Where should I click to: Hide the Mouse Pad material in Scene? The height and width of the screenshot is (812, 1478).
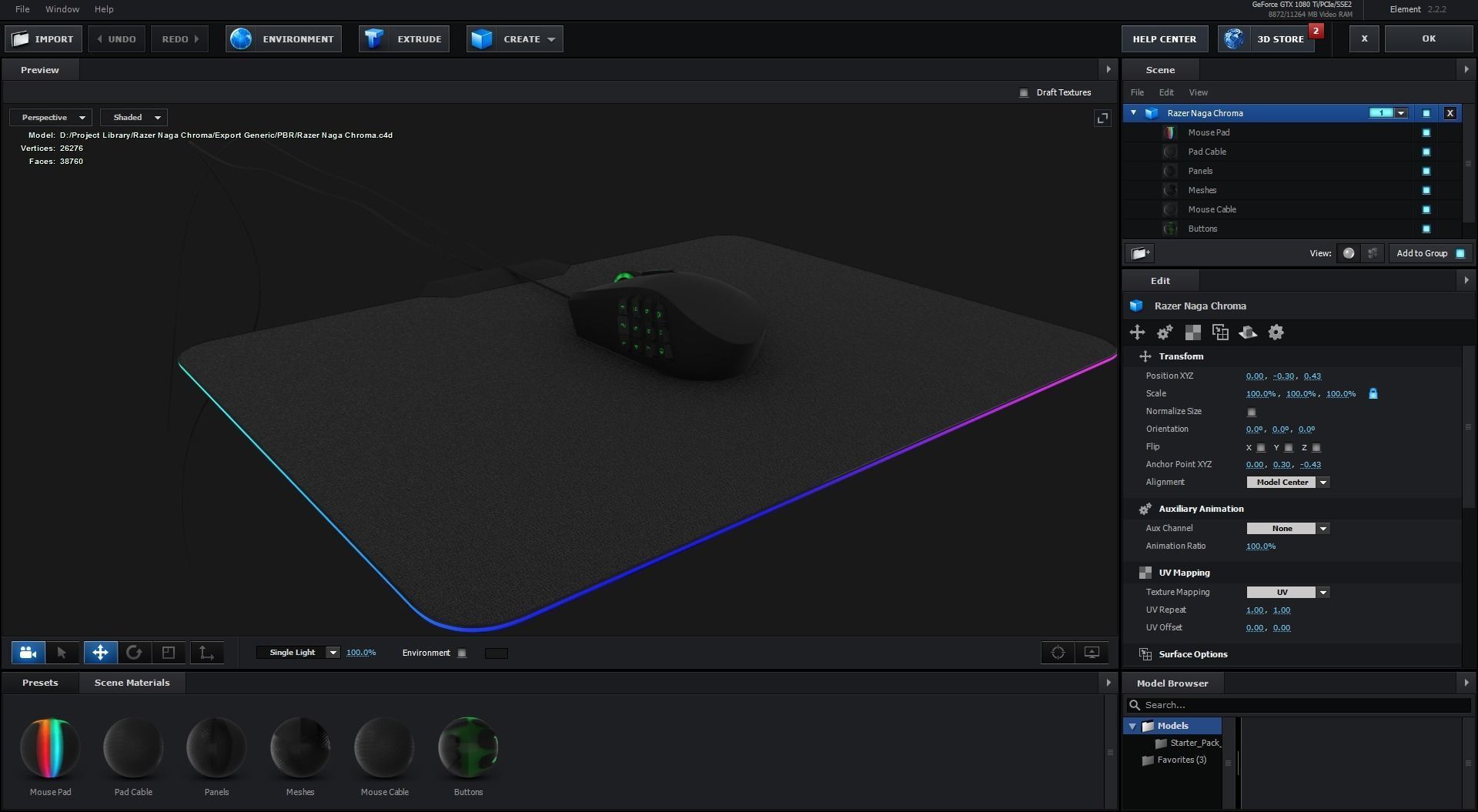[x=1426, y=132]
